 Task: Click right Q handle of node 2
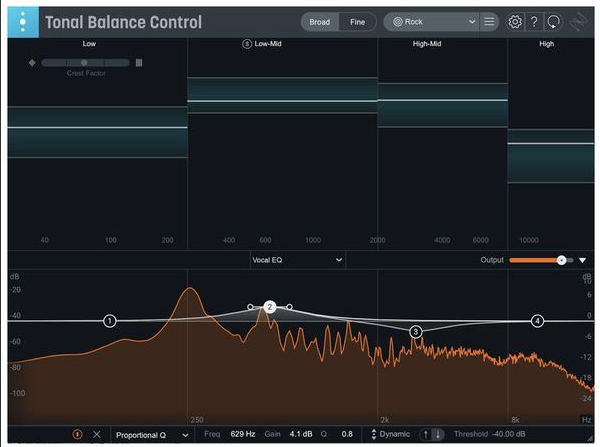pos(290,307)
